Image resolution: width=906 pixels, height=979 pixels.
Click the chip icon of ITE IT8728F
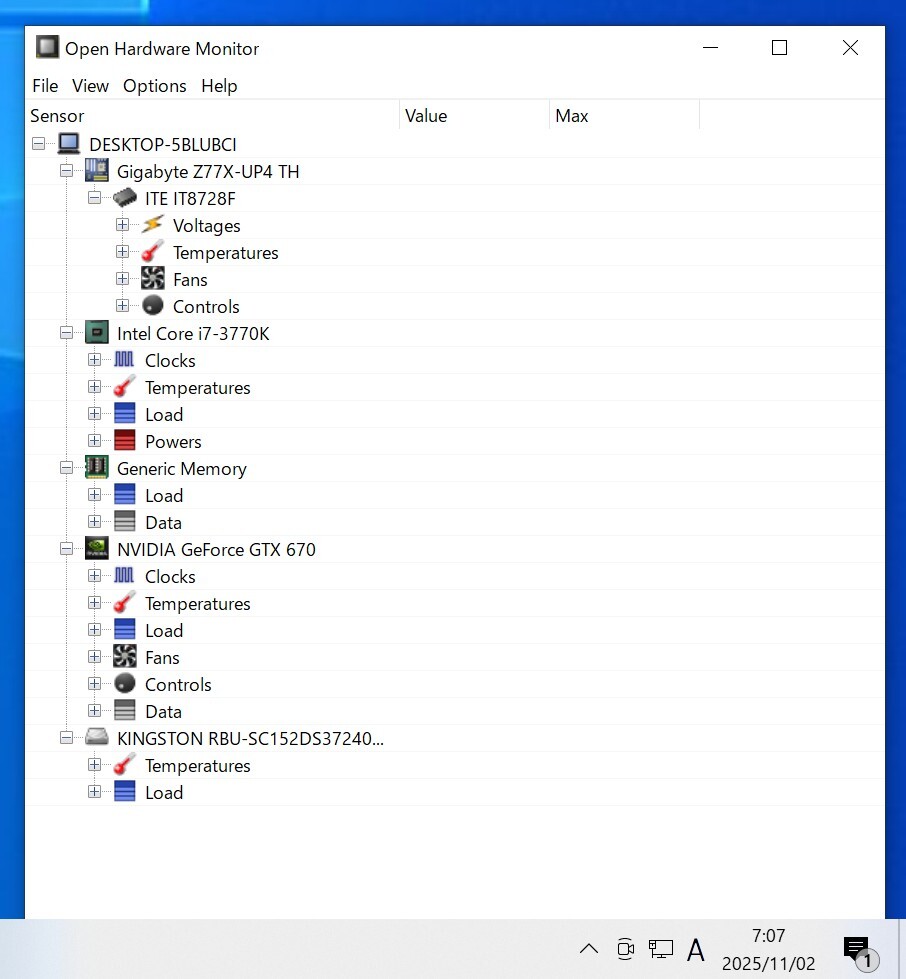[125, 198]
